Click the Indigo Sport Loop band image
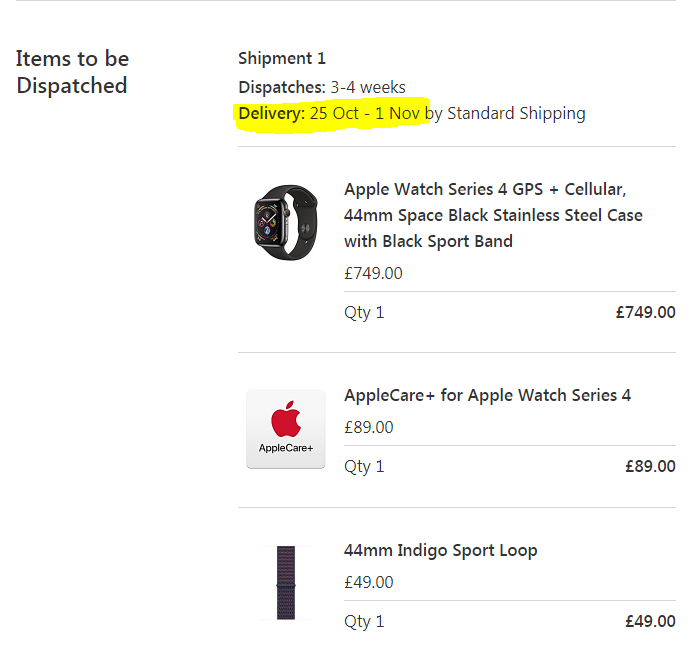Image resolution: width=697 pixels, height=662 pixels. tap(286, 583)
